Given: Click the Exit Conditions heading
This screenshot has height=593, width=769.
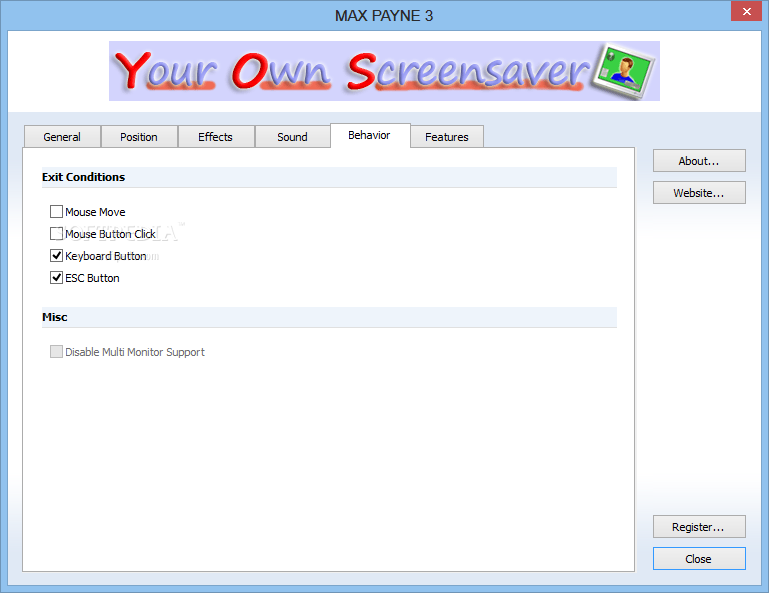Looking at the screenshot, I should [x=83, y=177].
